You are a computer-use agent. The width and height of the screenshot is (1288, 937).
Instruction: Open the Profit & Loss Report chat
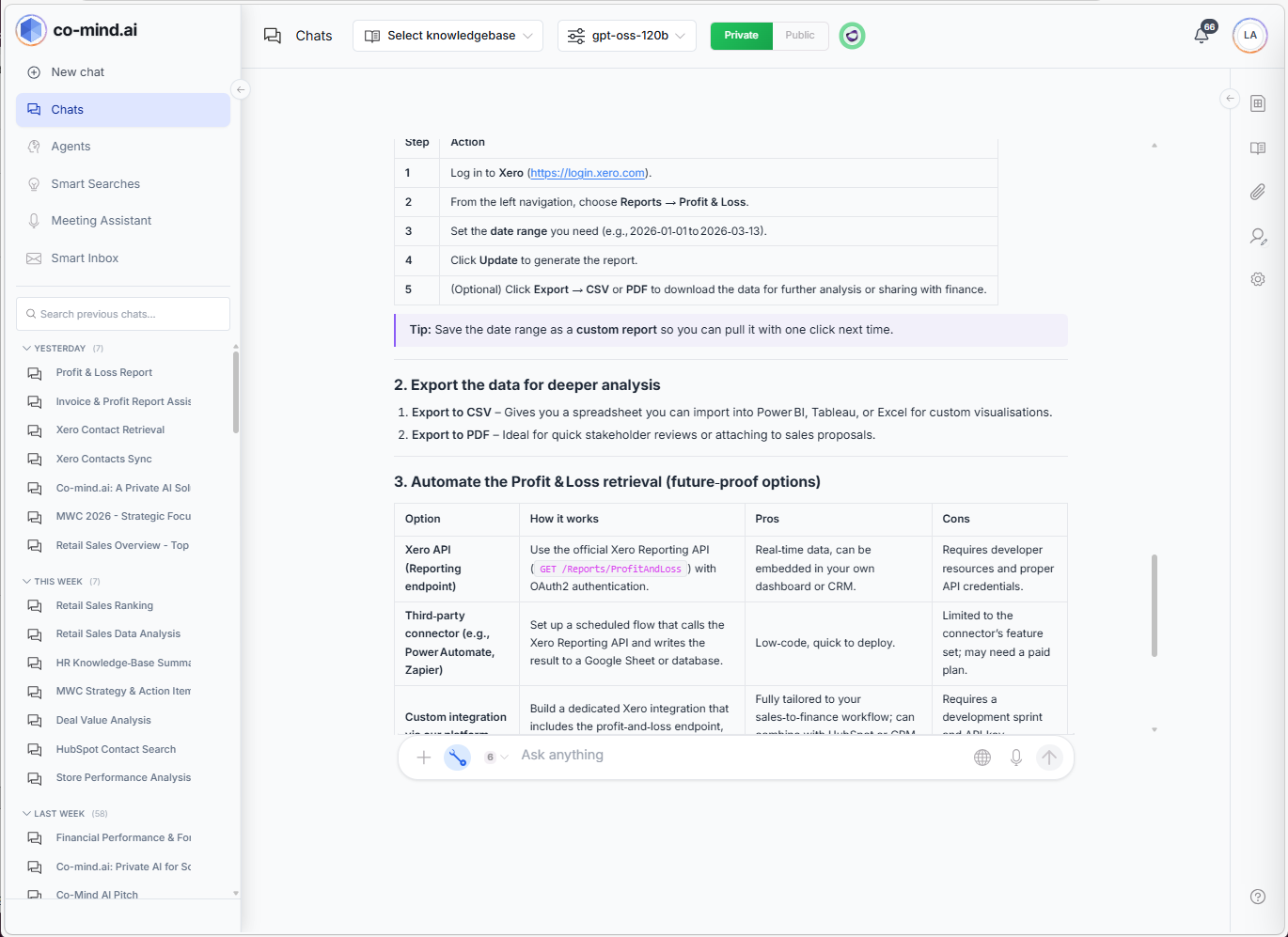[104, 372]
